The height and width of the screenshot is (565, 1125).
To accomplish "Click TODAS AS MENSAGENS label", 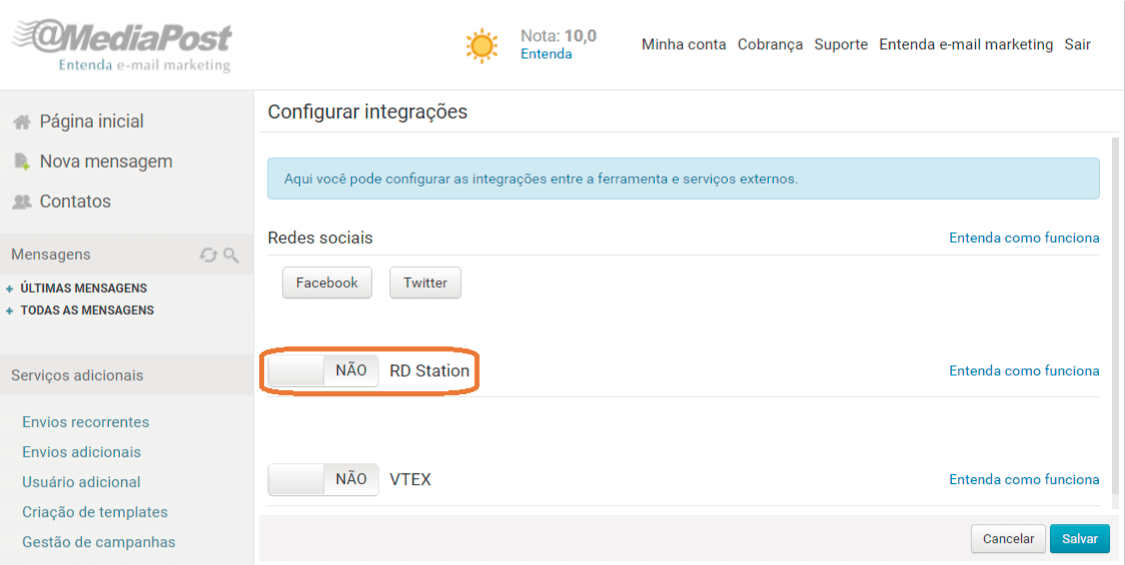I will pyautogui.click(x=88, y=311).
